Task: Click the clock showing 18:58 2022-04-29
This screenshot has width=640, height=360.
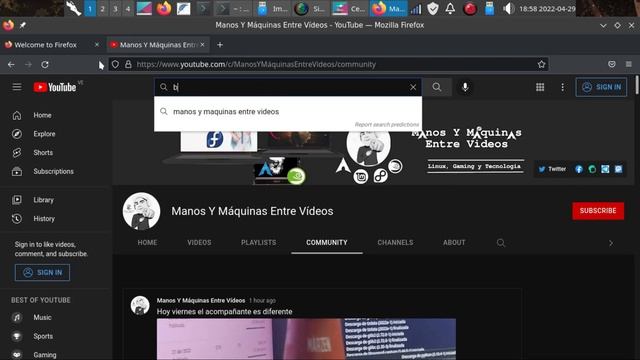Action: tap(547, 9)
